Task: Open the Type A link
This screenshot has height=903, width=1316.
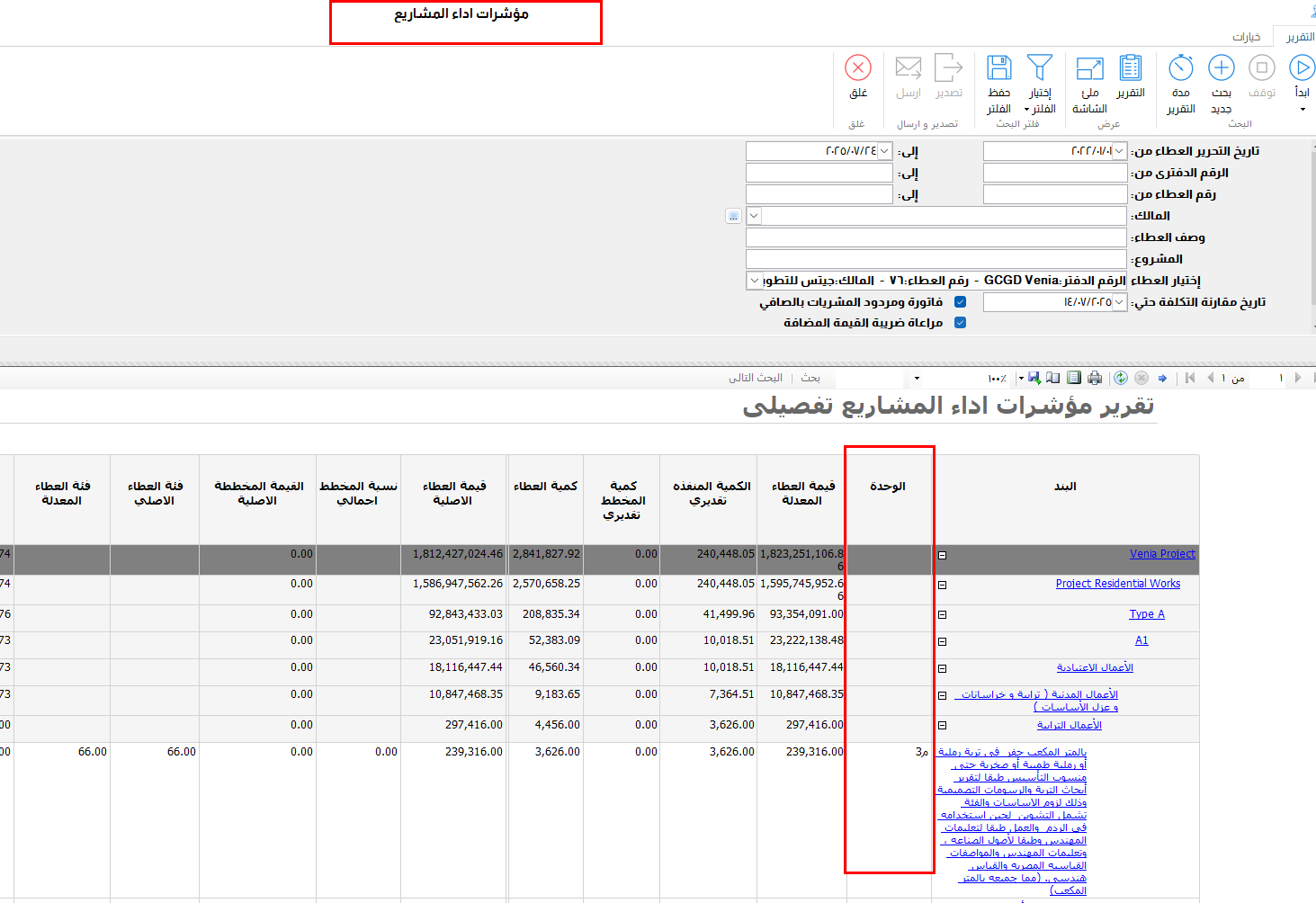Action: pos(1147,614)
